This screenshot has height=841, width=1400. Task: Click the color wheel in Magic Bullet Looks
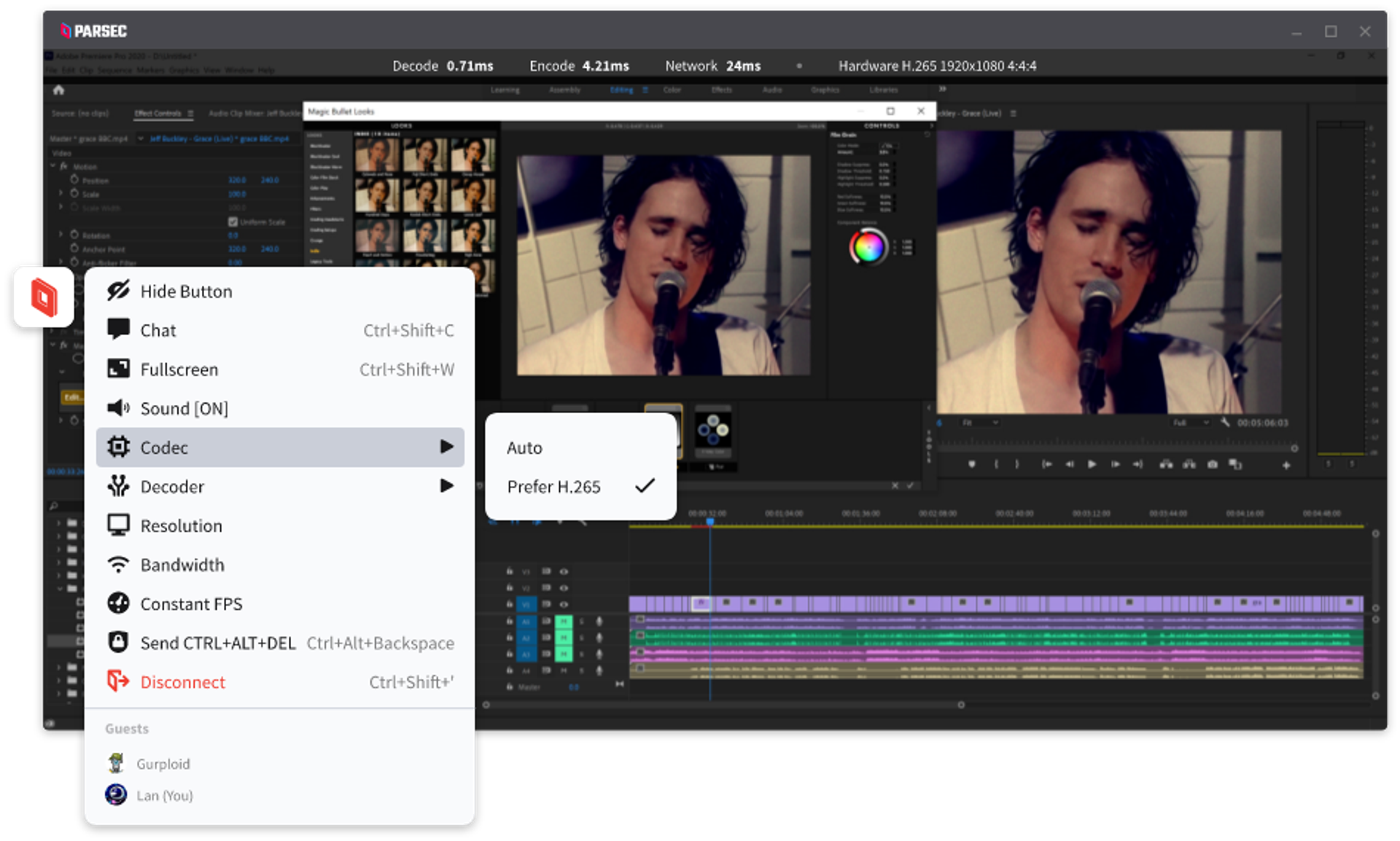point(868,247)
